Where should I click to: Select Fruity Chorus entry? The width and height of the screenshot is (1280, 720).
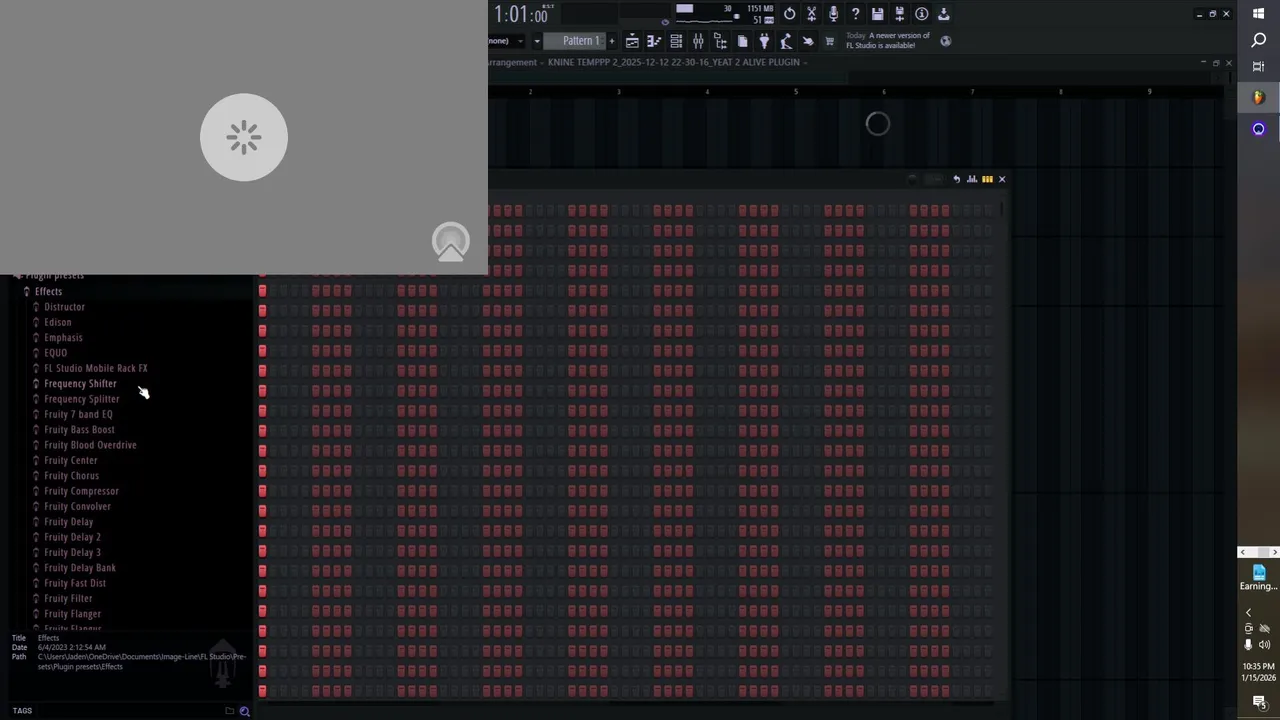pyautogui.click(x=71, y=476)
